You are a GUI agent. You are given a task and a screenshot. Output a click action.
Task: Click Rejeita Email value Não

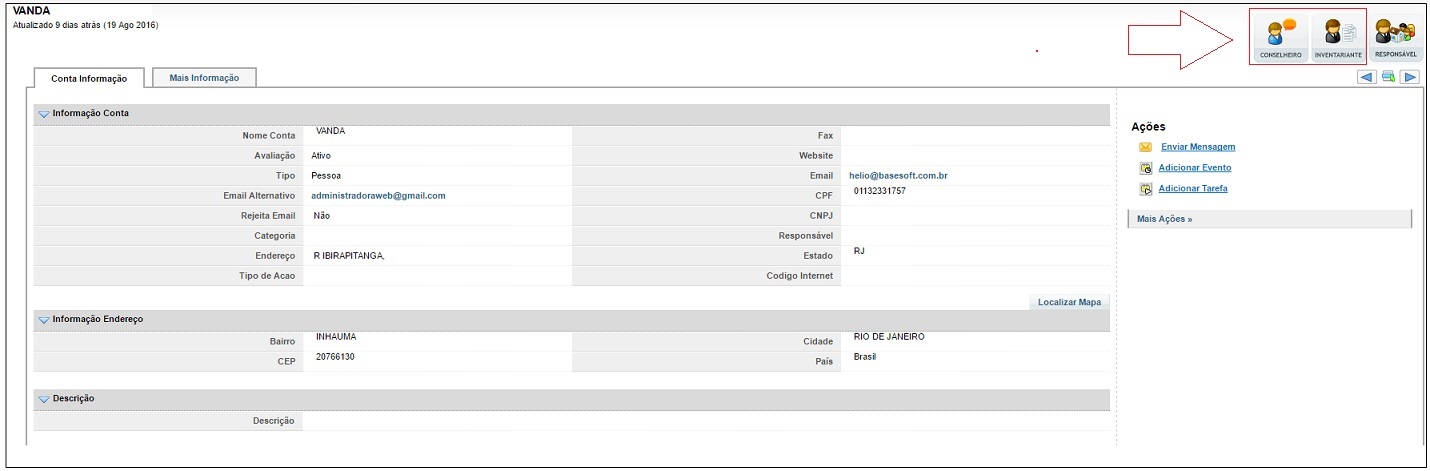[x=321, y=215]
